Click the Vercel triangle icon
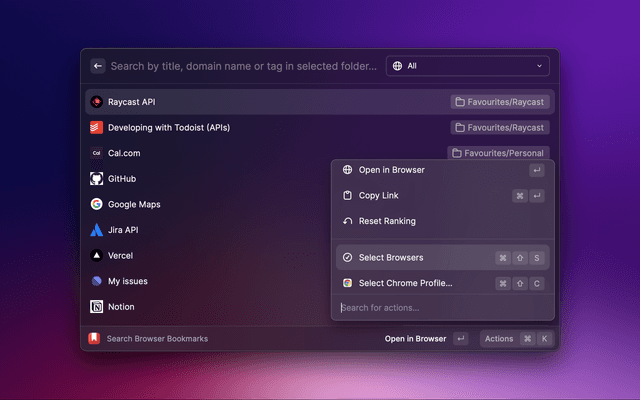The width and height of the screenshot is (640, 400). coord(97,256)
